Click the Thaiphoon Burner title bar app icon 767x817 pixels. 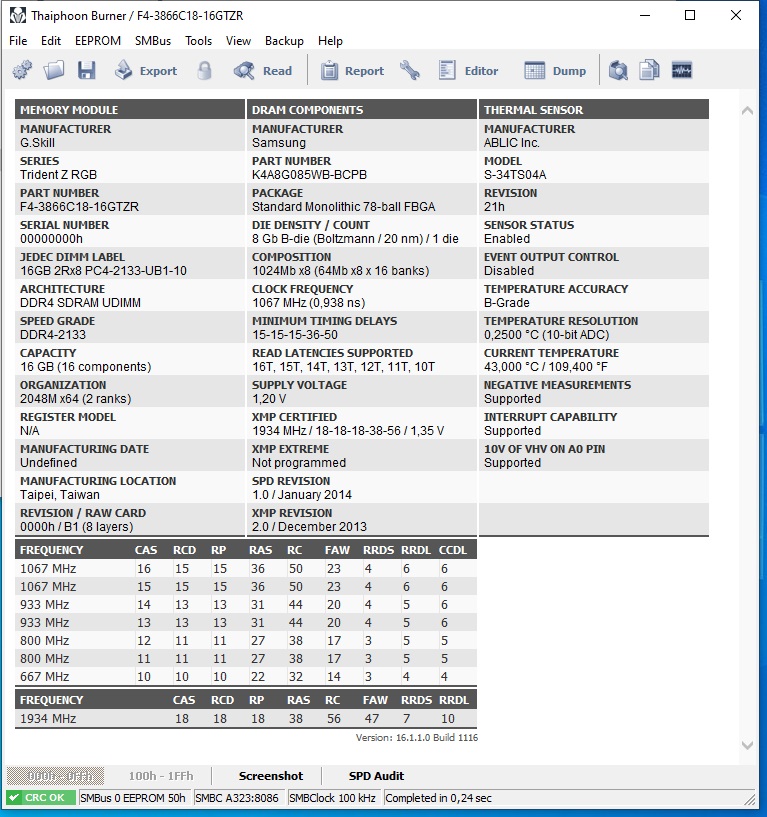[x=18, y=16]
